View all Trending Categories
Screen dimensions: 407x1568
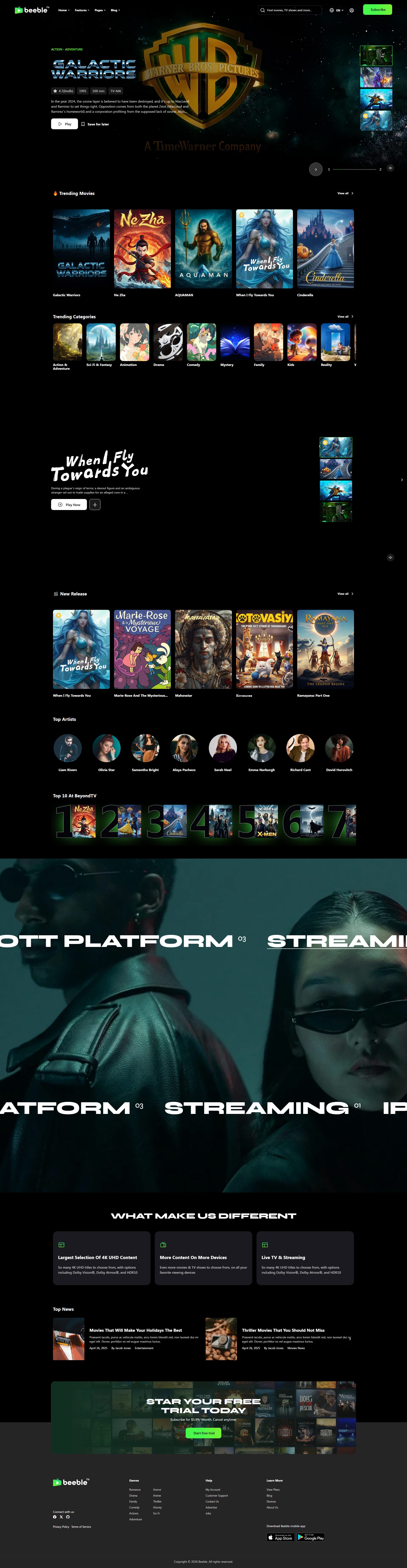(346, 317)
